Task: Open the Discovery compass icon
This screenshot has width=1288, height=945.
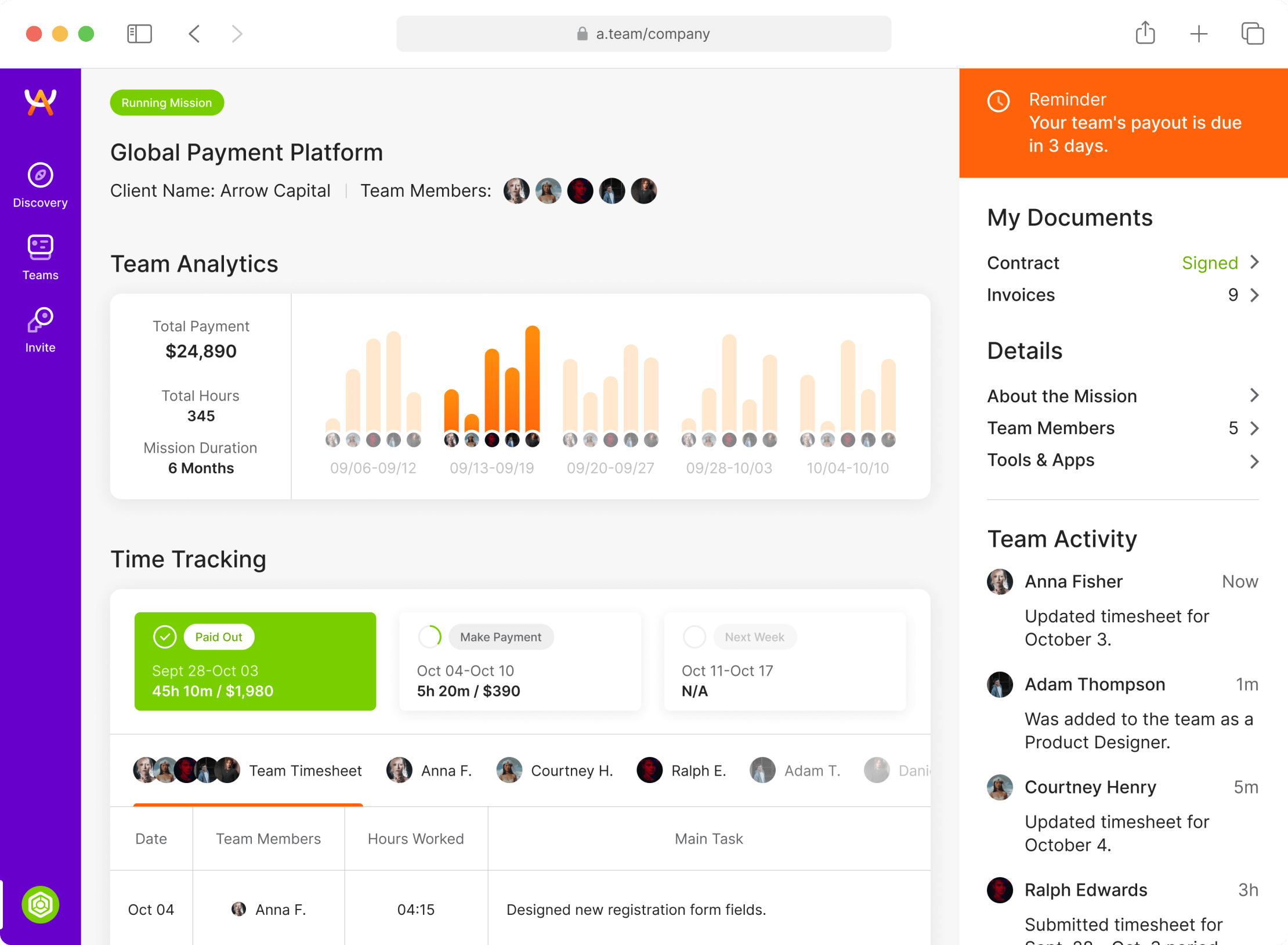Action: pyautogui.click(x=40, y=175)
